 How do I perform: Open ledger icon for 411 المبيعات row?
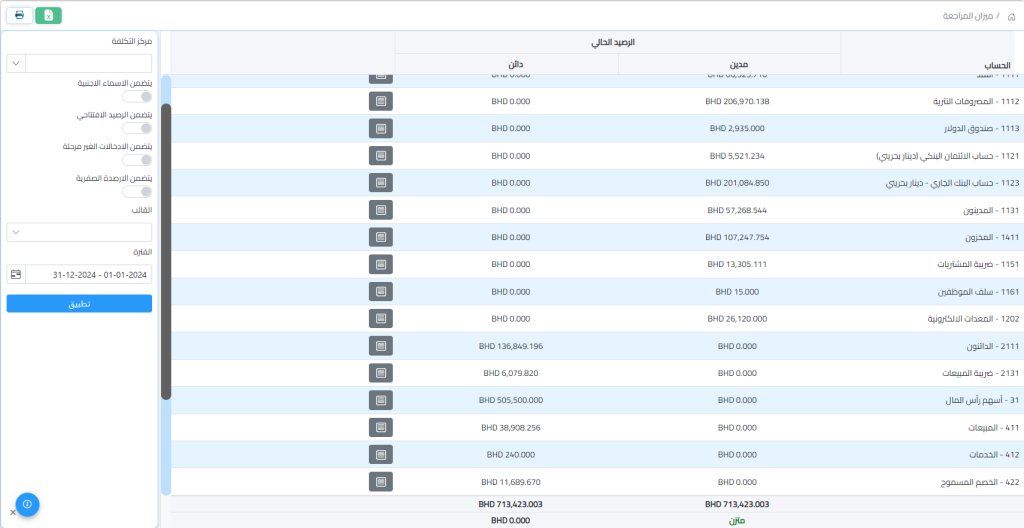(380, 427)
